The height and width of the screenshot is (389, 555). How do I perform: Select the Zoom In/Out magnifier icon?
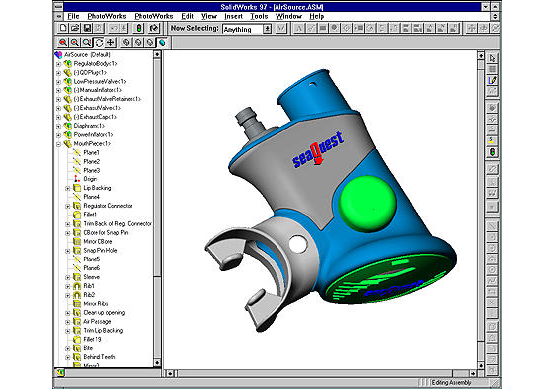pos(87,43)
